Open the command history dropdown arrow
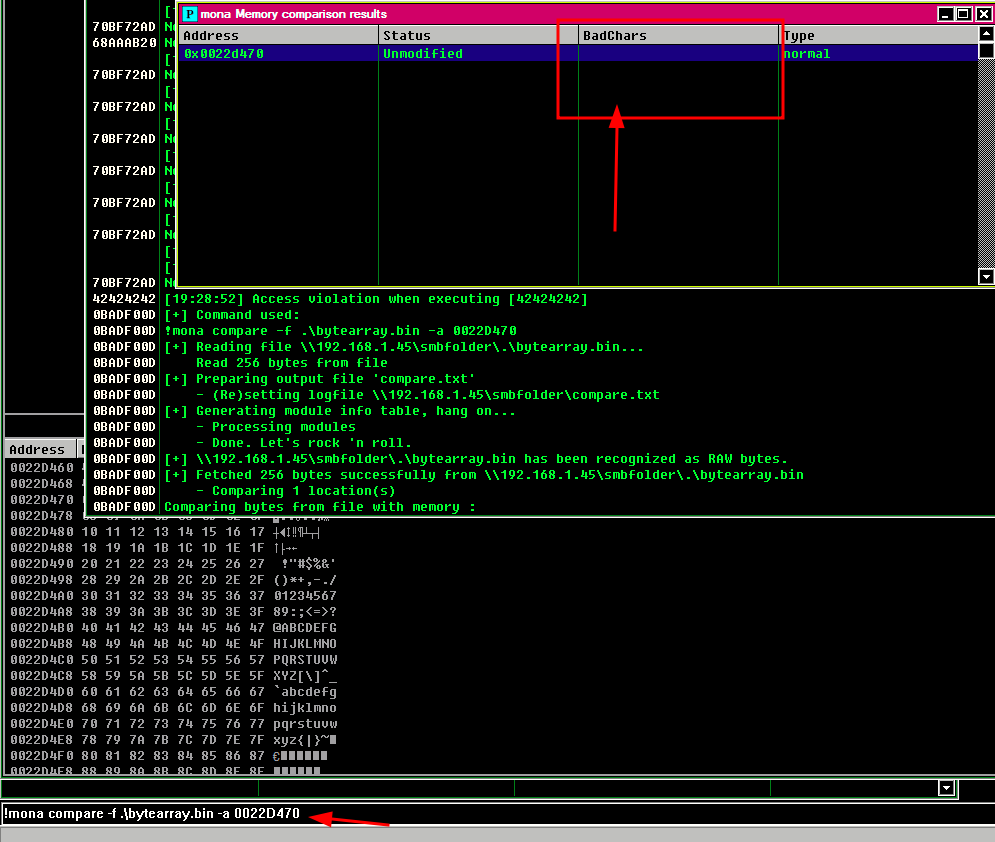Viewport: 995px width, 842px height. click(x=947, y=788)
